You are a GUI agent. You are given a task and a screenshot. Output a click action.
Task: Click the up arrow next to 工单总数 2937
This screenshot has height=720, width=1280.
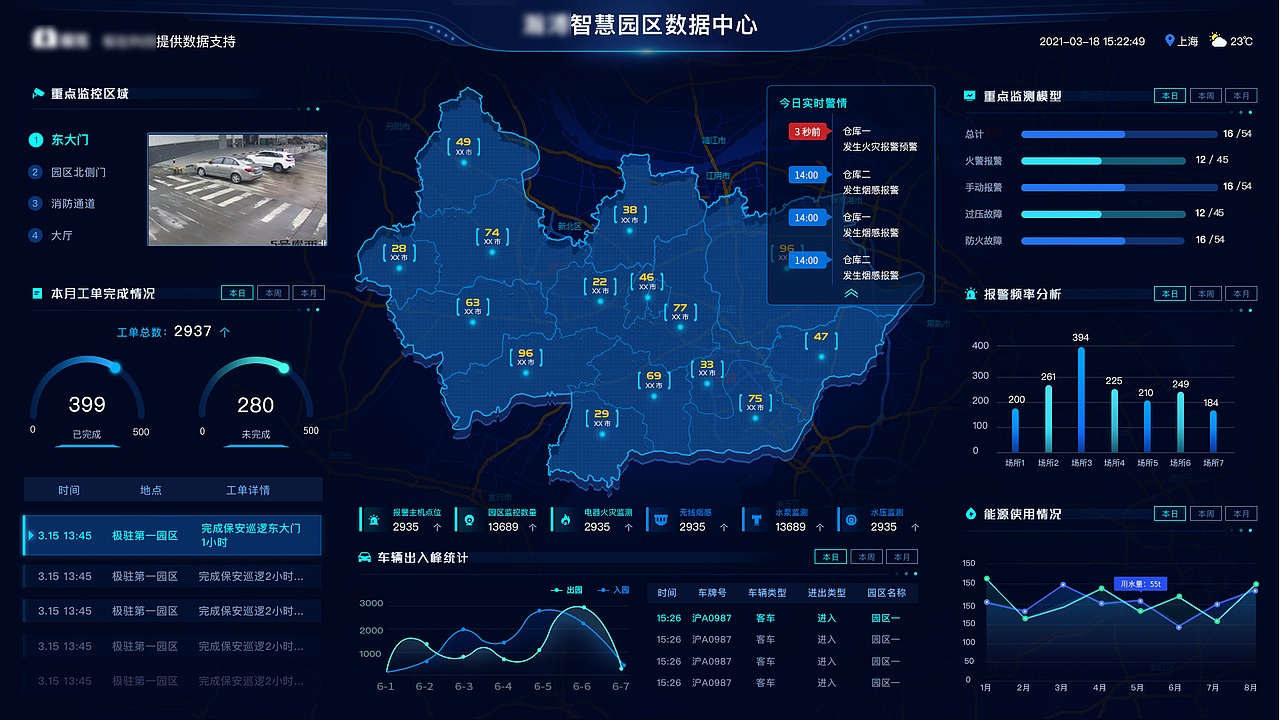[224, 332]
